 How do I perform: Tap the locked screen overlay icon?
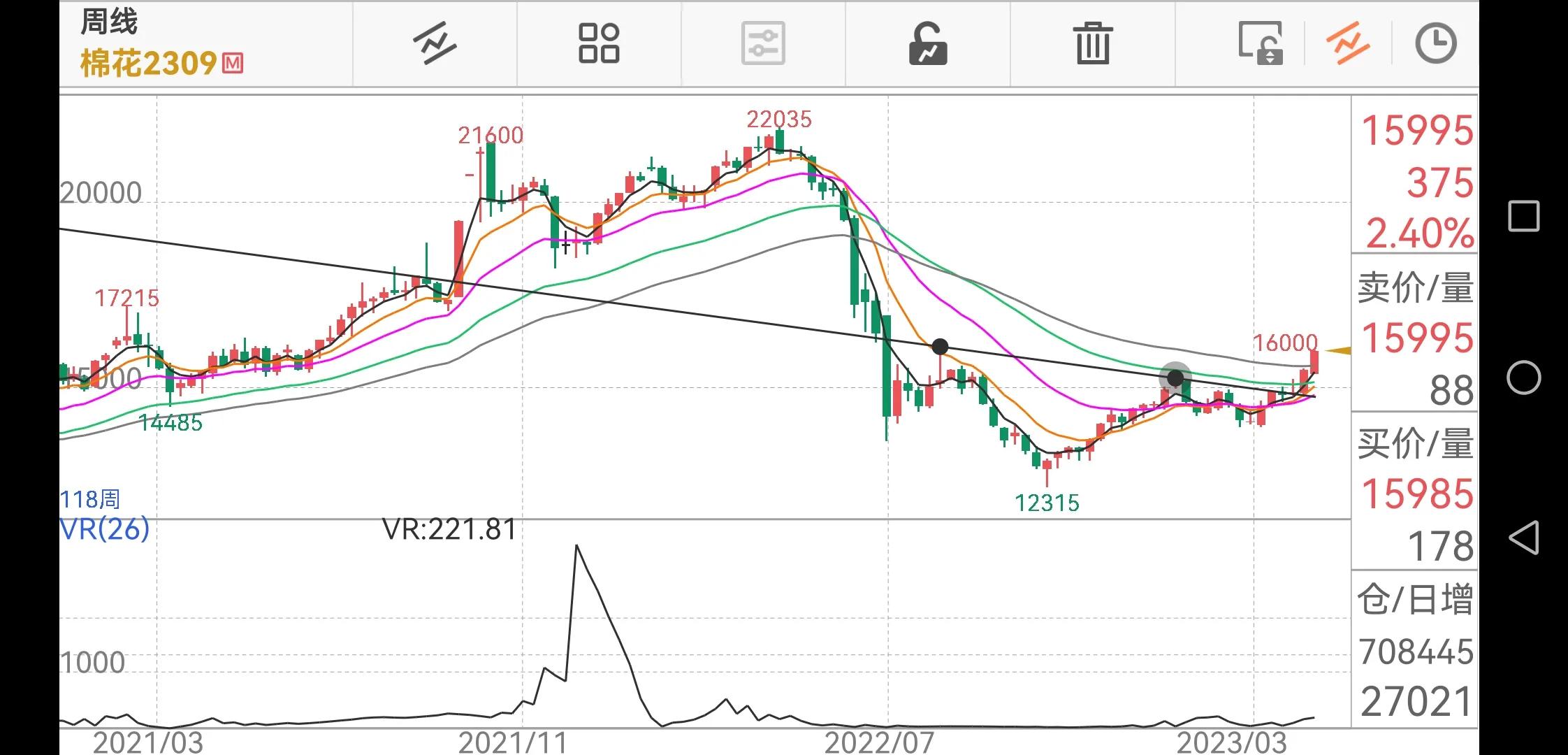(x=1261, y=44)
